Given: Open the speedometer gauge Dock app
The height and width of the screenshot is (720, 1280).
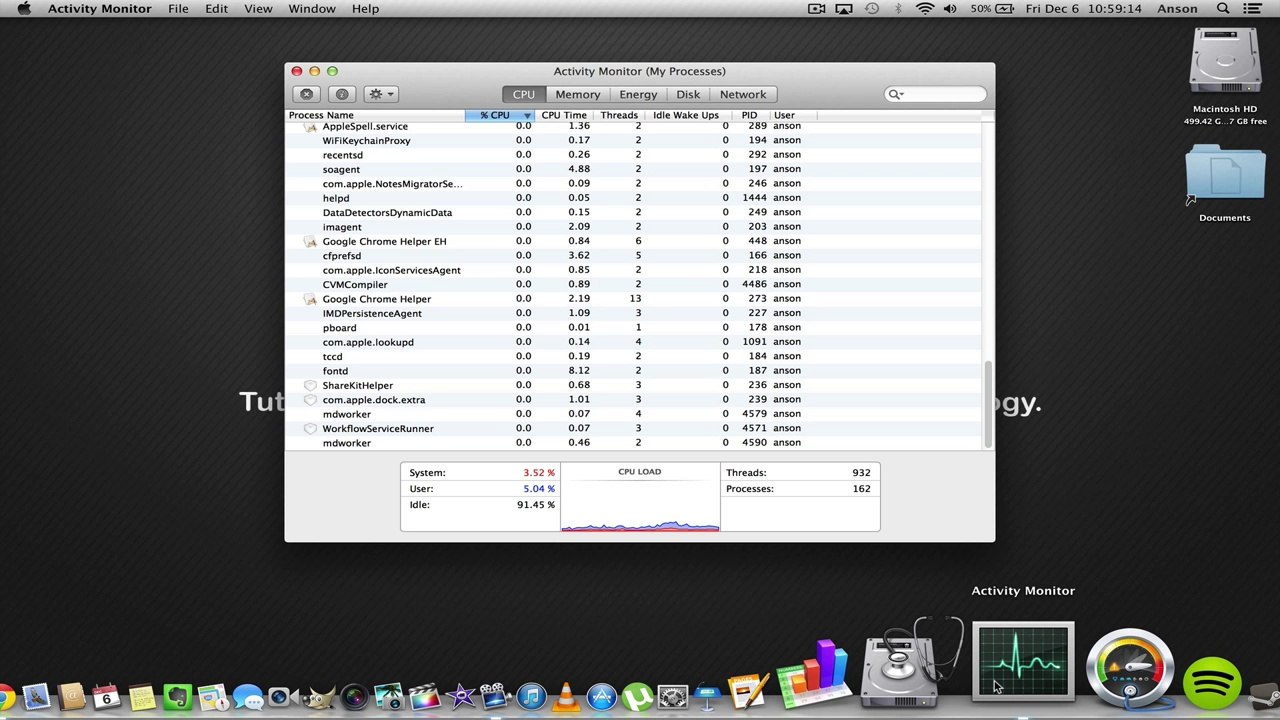Looking at the screenshot, I should click(1130, 666).
